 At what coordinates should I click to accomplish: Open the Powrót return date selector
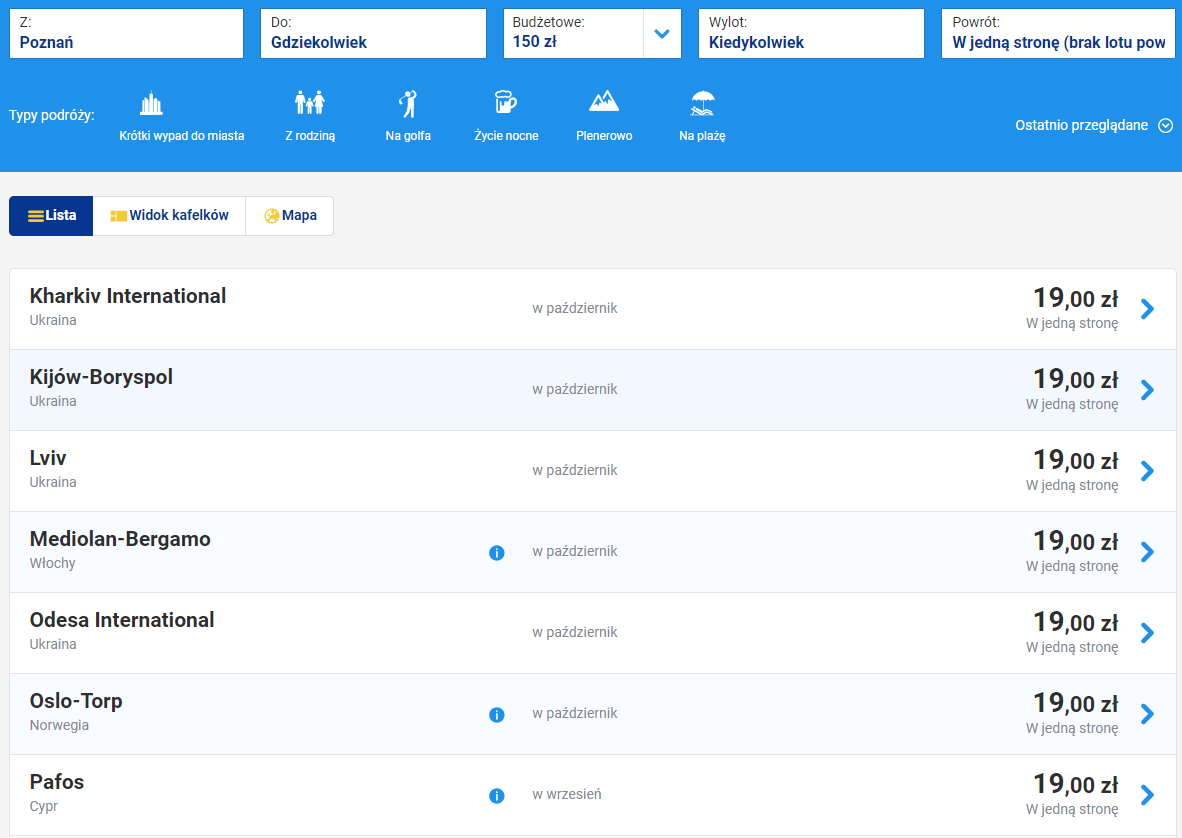point(1058,34)
